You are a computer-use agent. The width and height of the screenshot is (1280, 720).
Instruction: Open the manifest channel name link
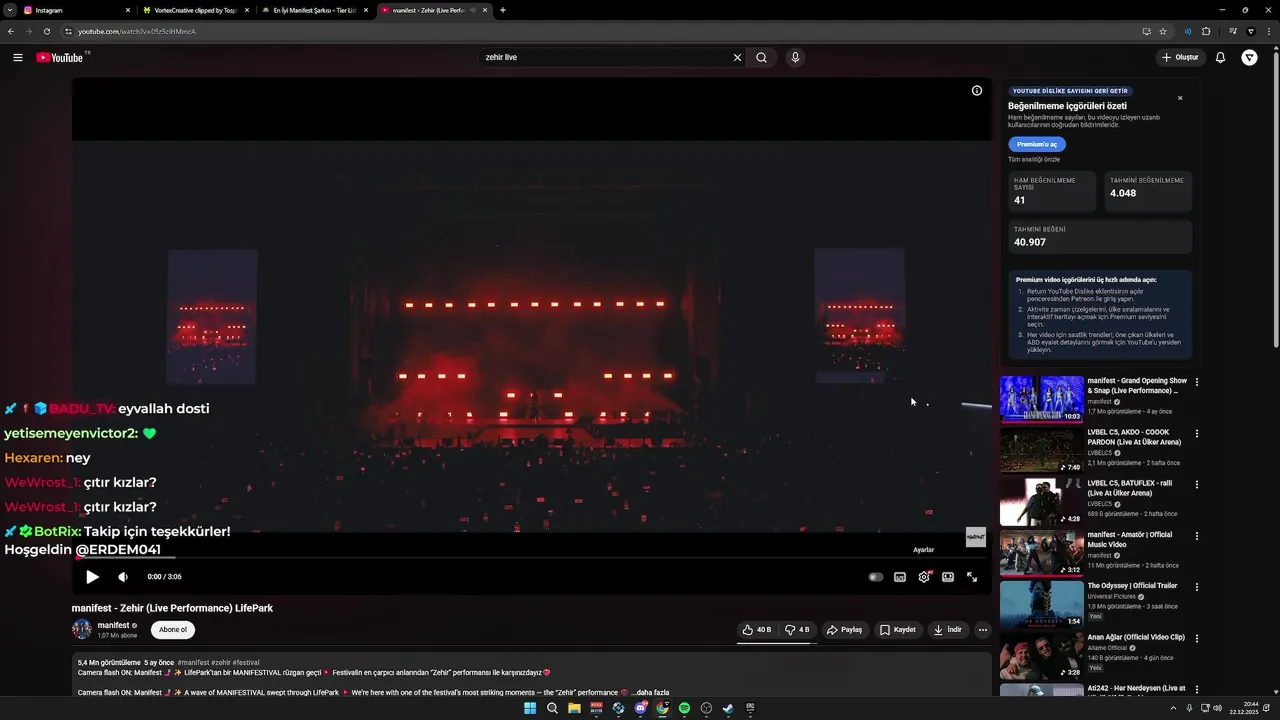[x=113, y=625]
